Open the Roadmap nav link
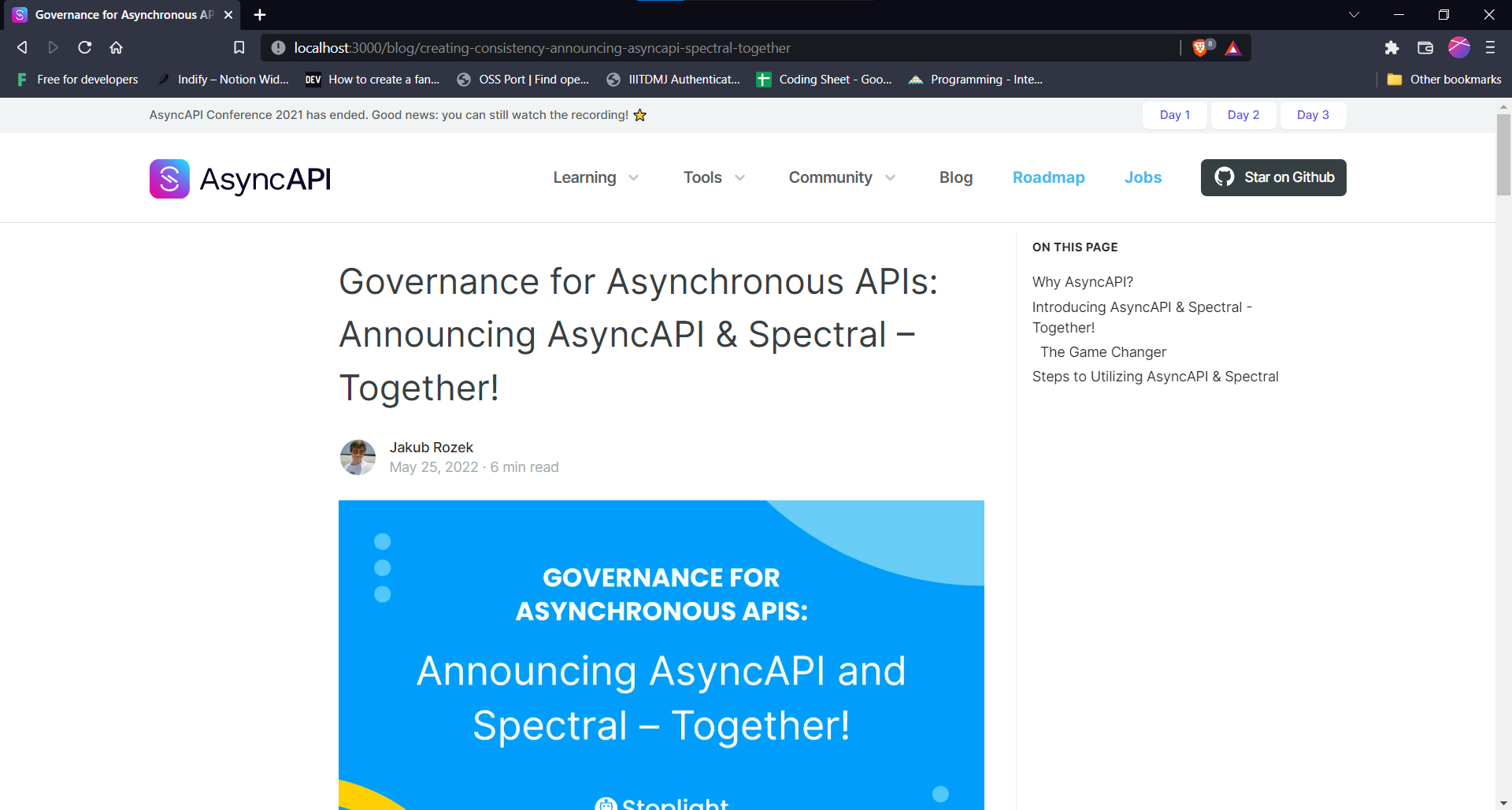Viewport: 1512px width, 810px height. point(1048,177)
